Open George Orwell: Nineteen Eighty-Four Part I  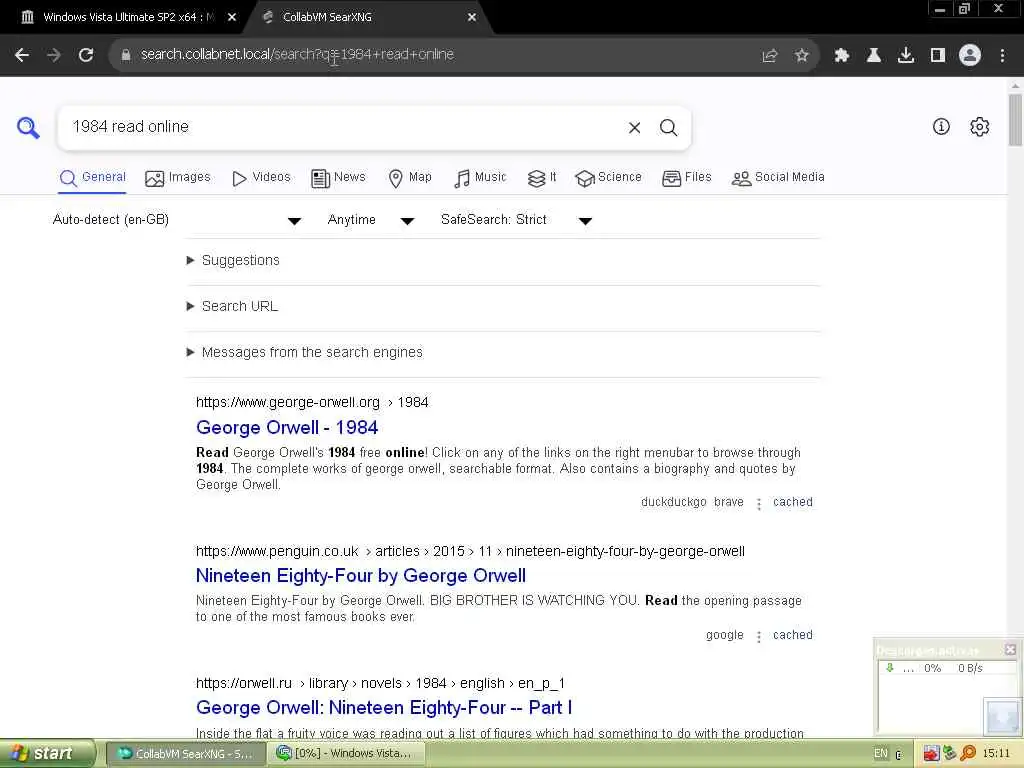(x=384, y=708)
